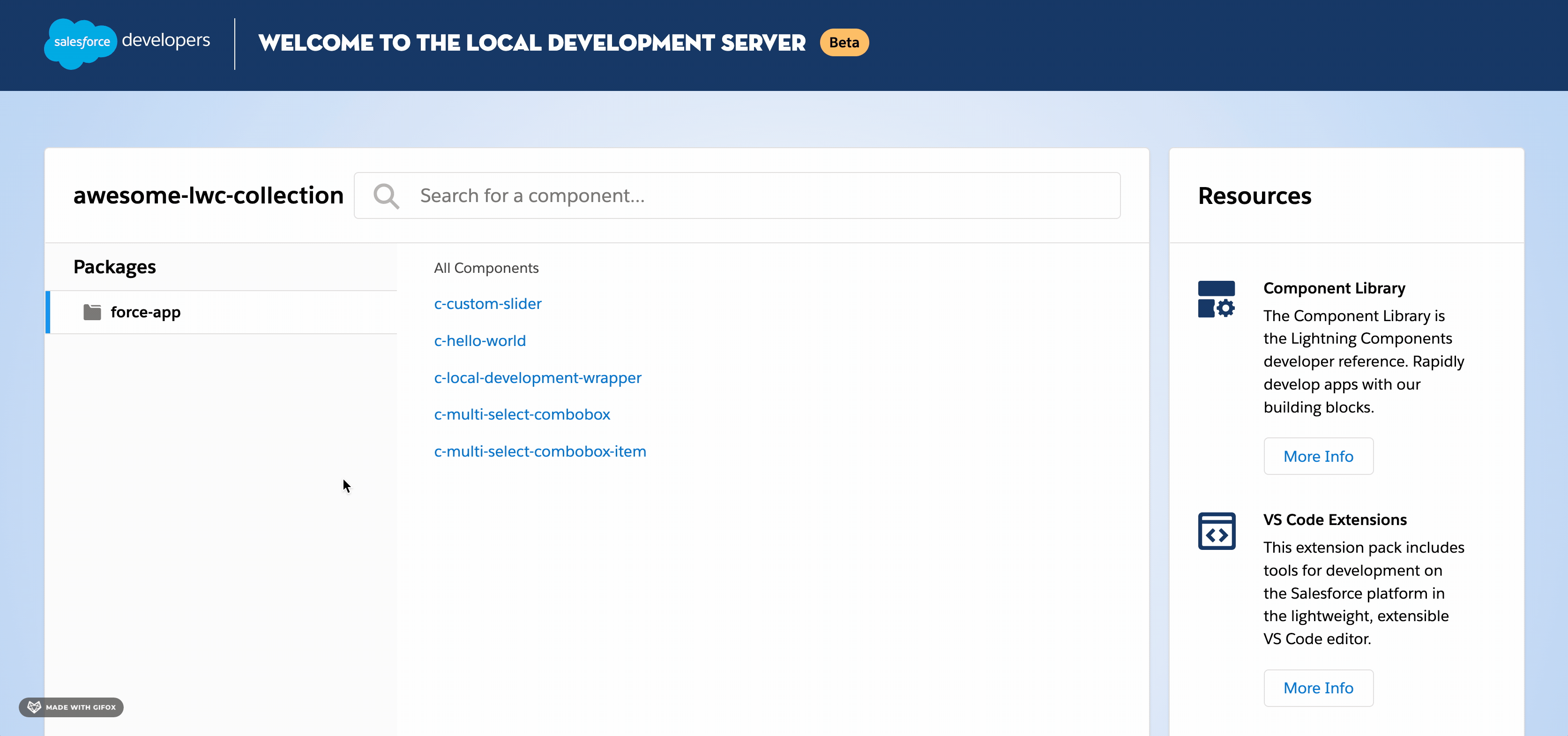Open the c-multi-select-combobox-item component
This screenshot has height=736, width=1568.
(540, 451)
